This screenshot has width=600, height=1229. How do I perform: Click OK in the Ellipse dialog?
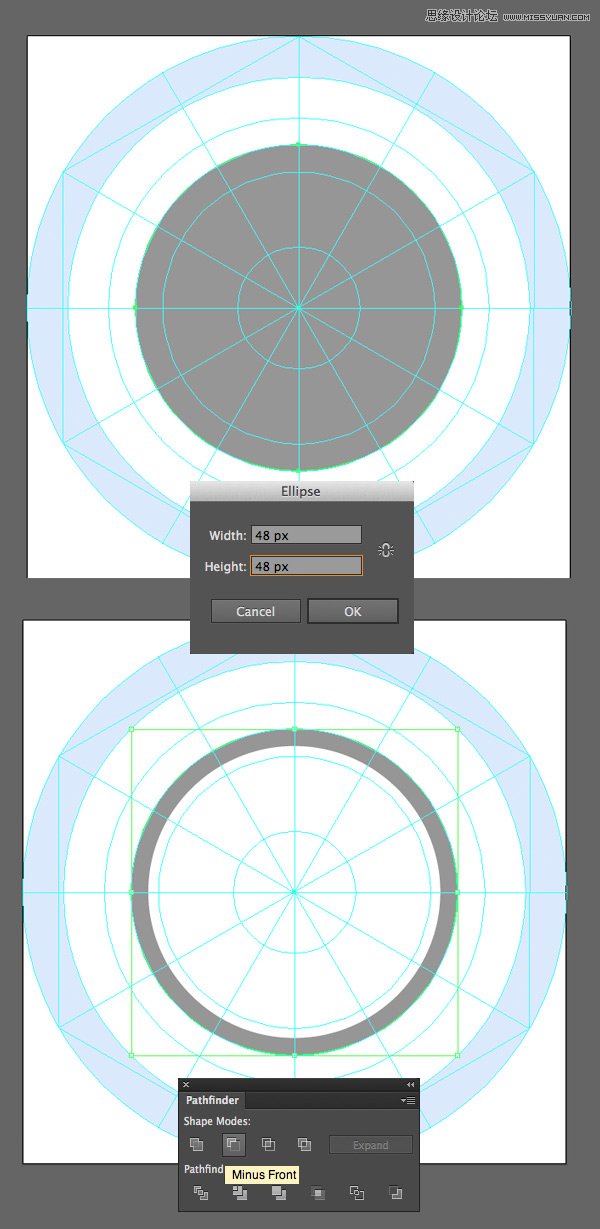coord(353,611)
